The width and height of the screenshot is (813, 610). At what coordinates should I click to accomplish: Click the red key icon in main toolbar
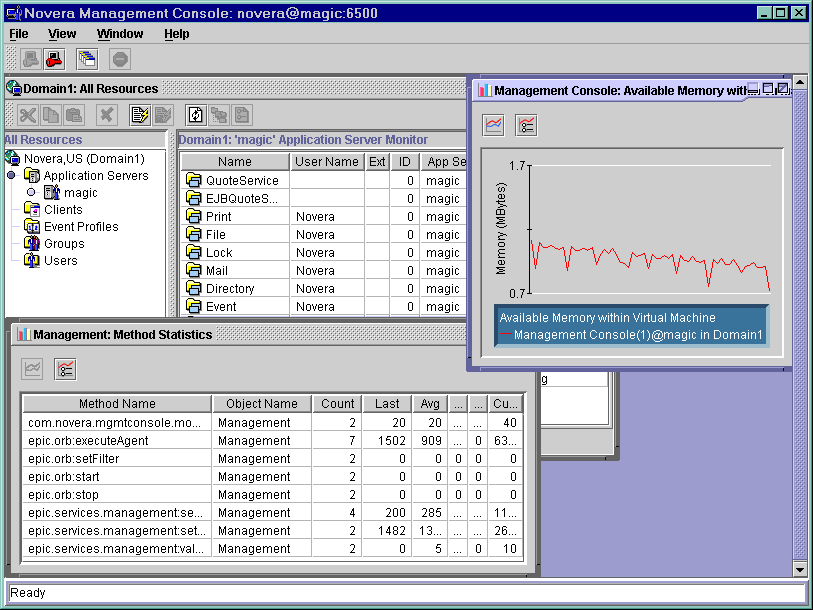pyautogui.click(x=54, y=59)
